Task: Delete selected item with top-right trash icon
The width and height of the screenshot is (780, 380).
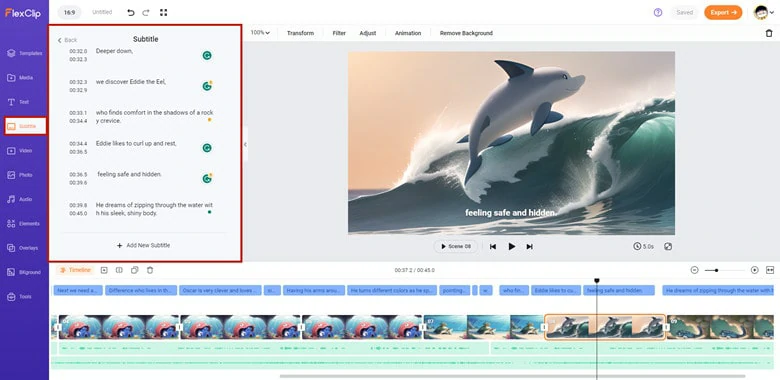Action: click(769, 33)
